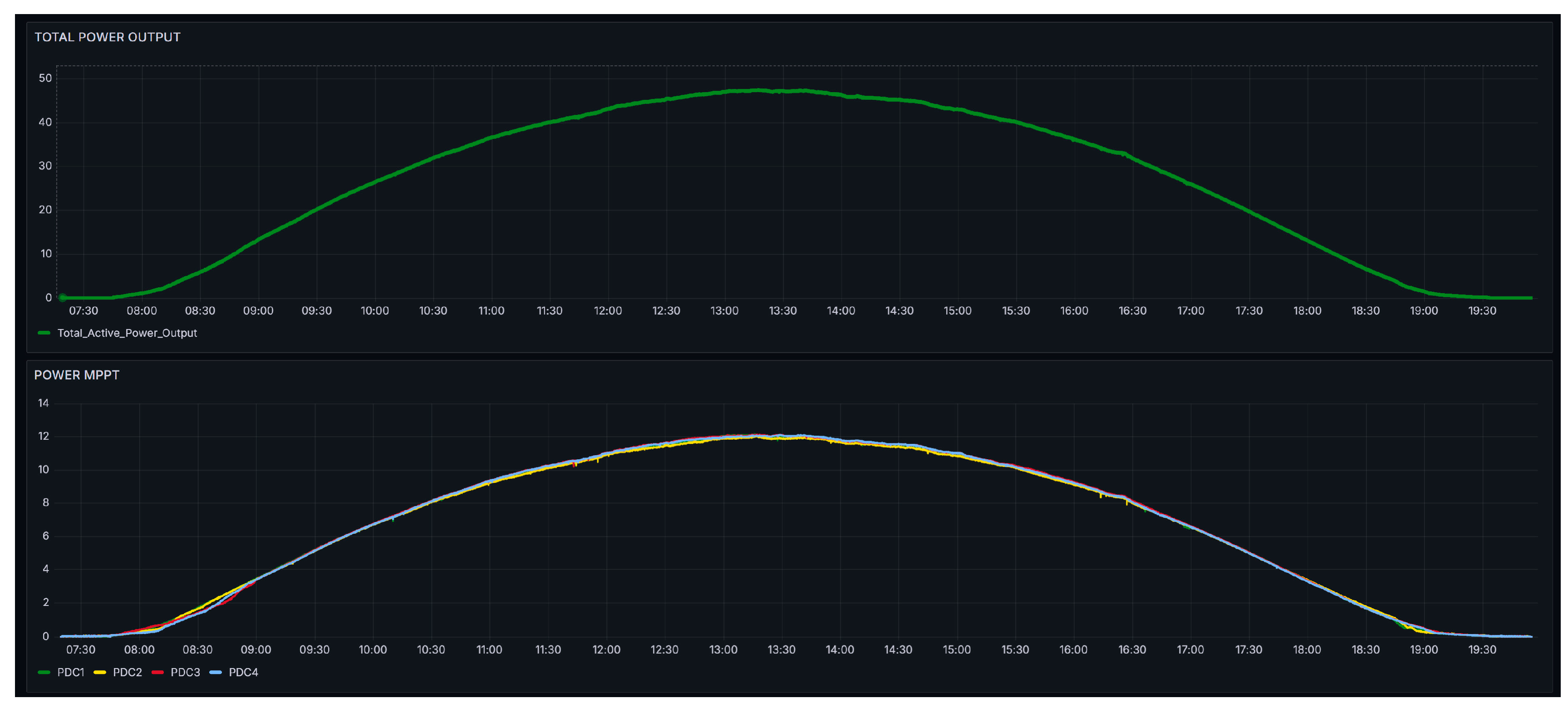
Task: Click the 12 value on Power MPPT y-axis
Action: click(x=43, y=436)
